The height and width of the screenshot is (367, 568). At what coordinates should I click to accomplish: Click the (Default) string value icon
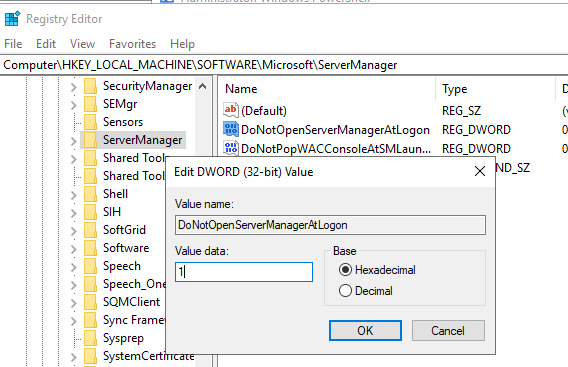(x=231, y=110)
